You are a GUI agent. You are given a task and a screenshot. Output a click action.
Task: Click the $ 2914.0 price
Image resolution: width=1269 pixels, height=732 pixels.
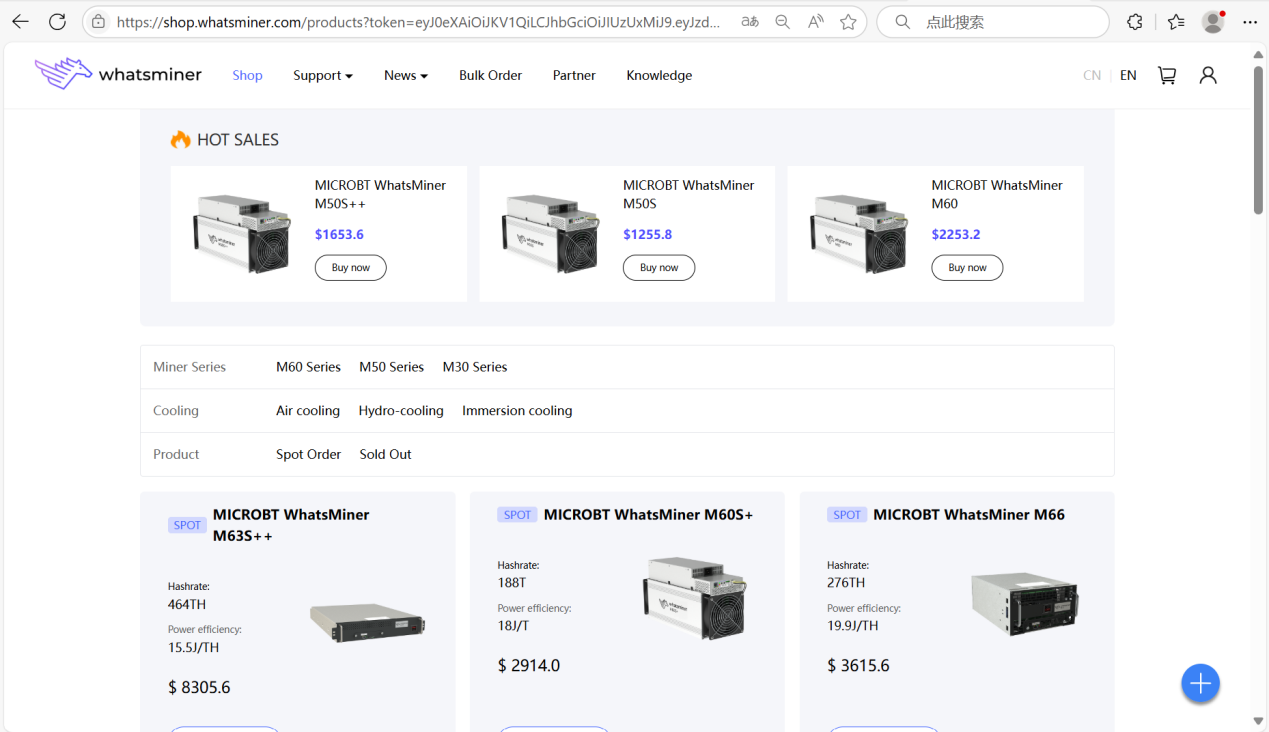point(529,666)
